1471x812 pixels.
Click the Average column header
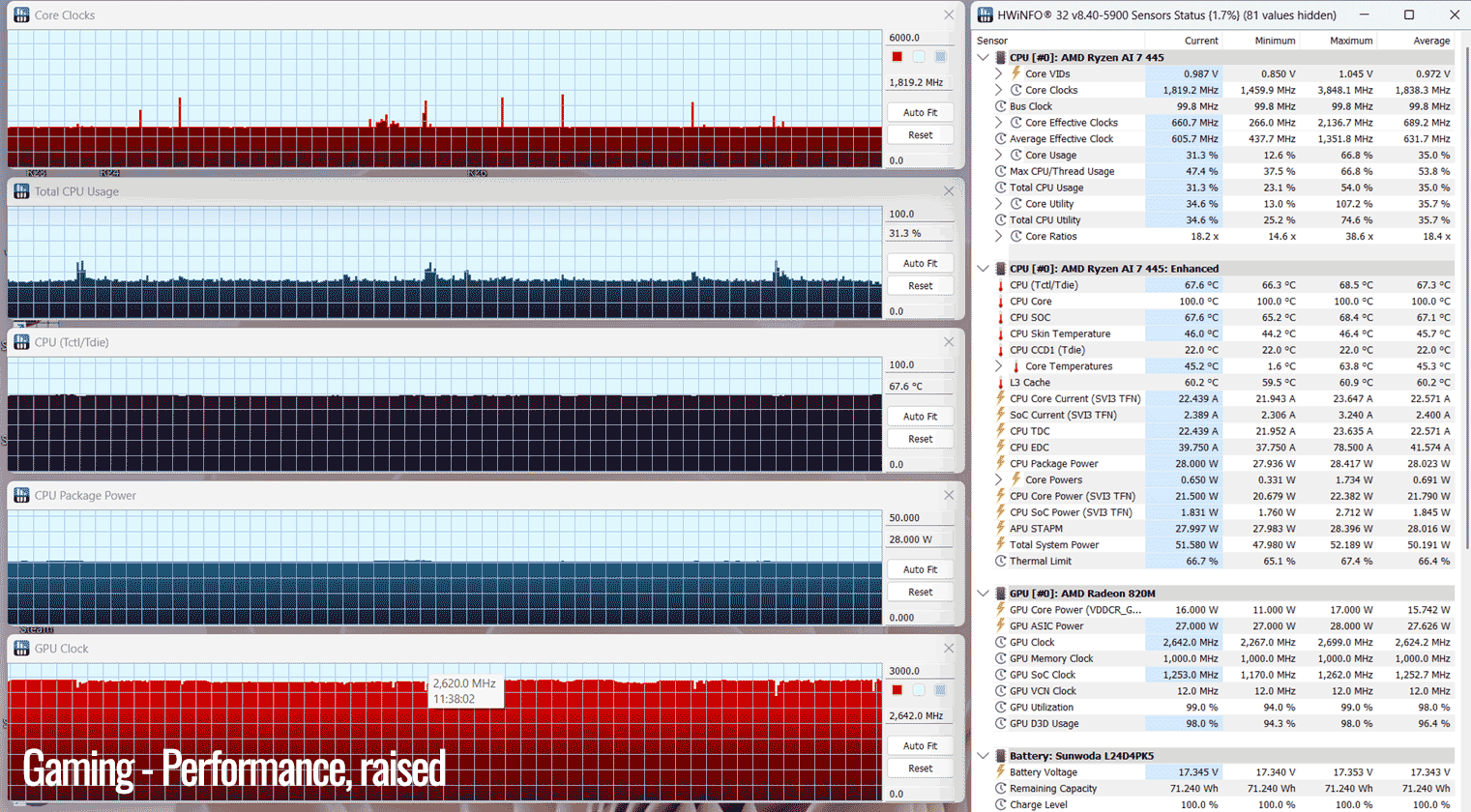tap(1431, 41)
